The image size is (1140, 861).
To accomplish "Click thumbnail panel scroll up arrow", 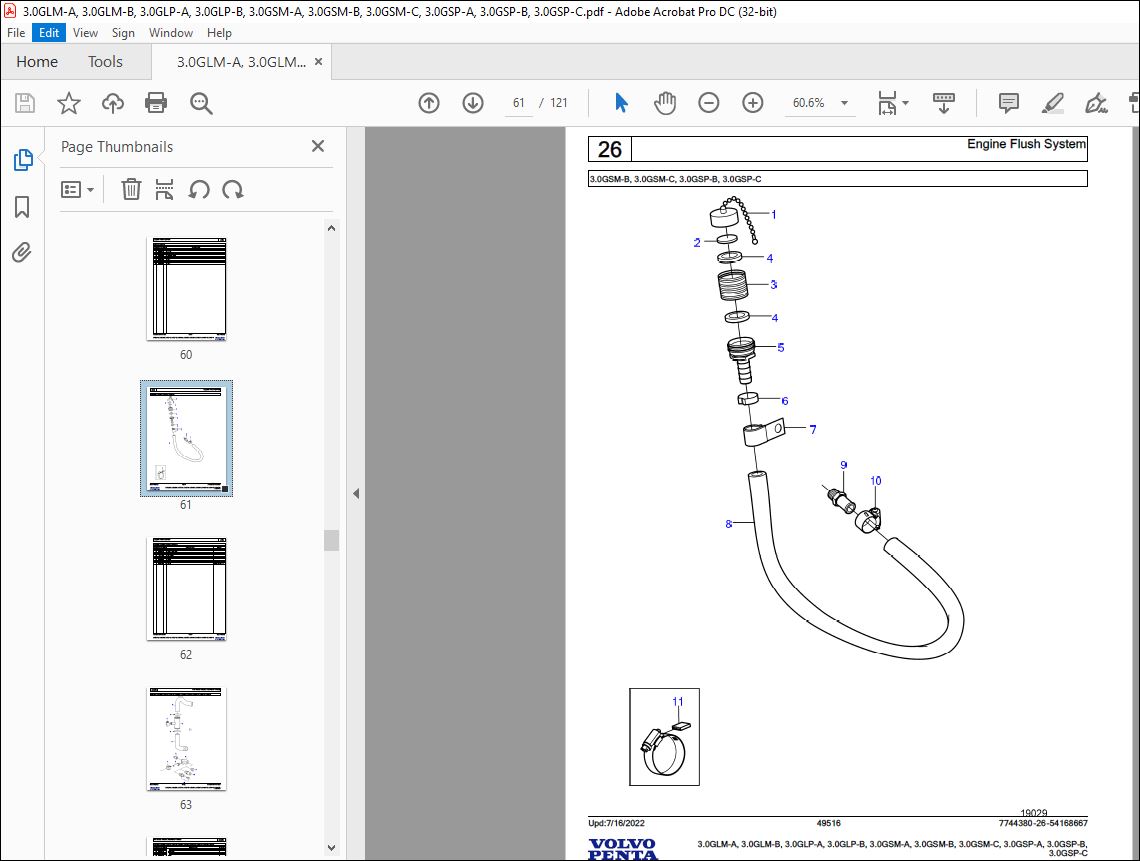I will point(332,228).
